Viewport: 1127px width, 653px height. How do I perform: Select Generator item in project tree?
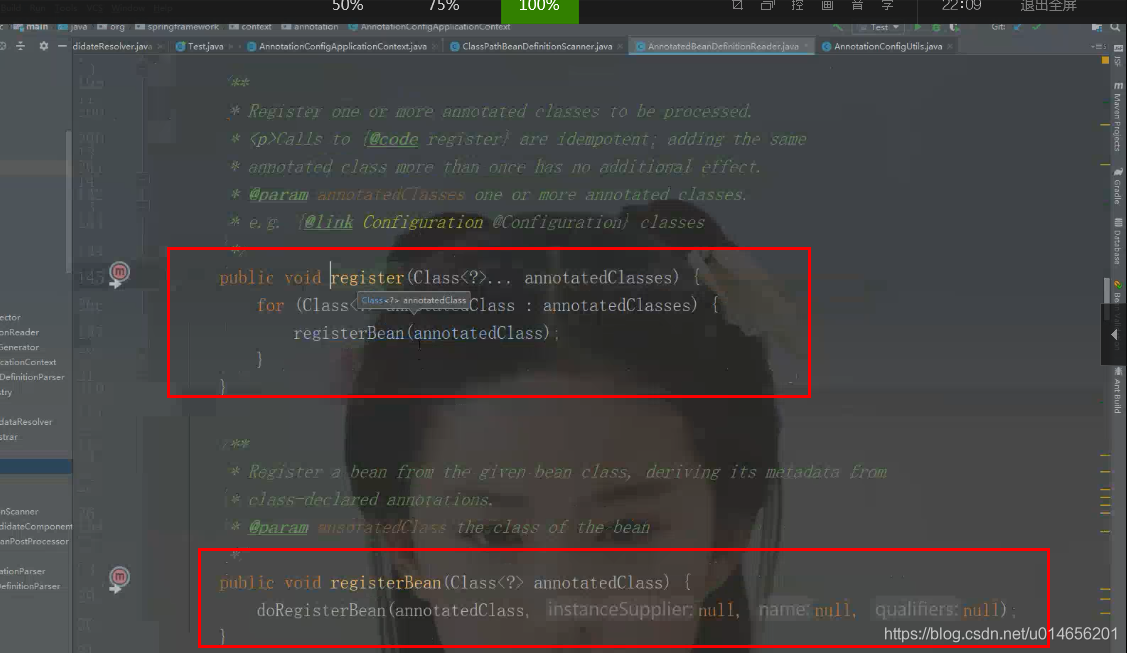tap(19, 348)
